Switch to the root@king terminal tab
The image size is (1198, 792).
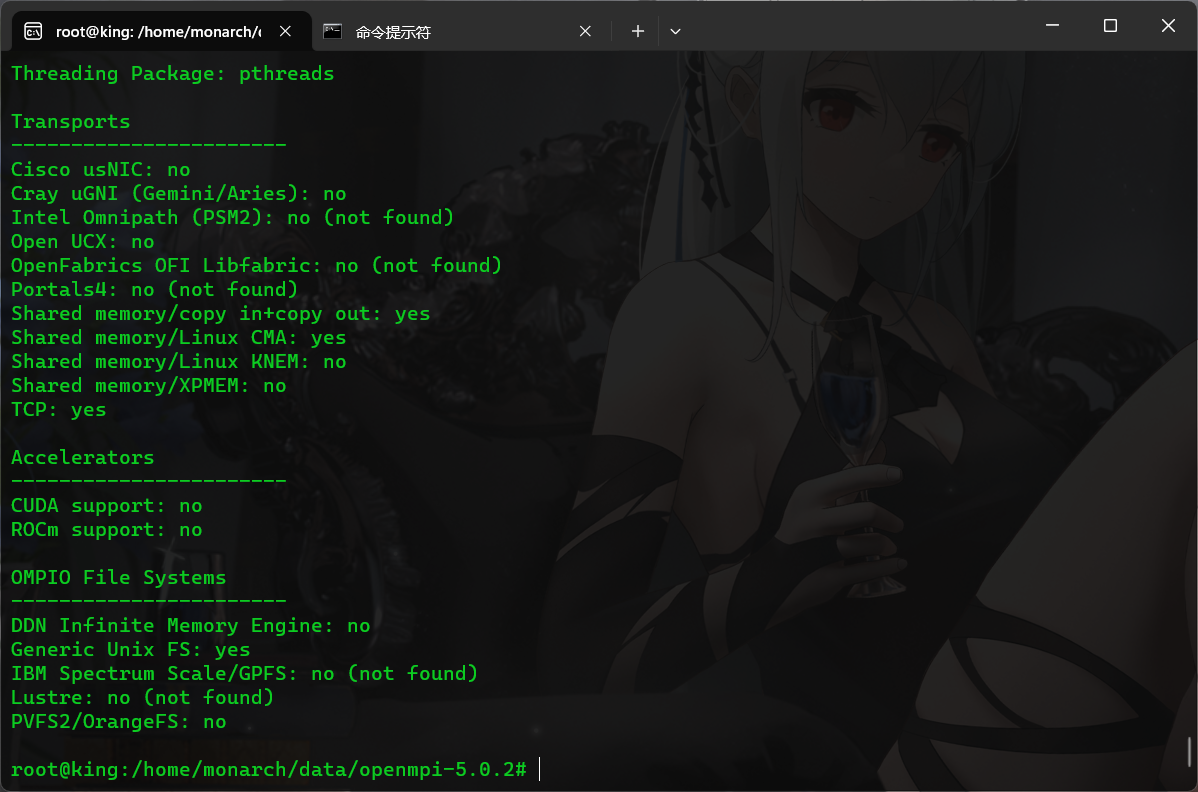160,31
